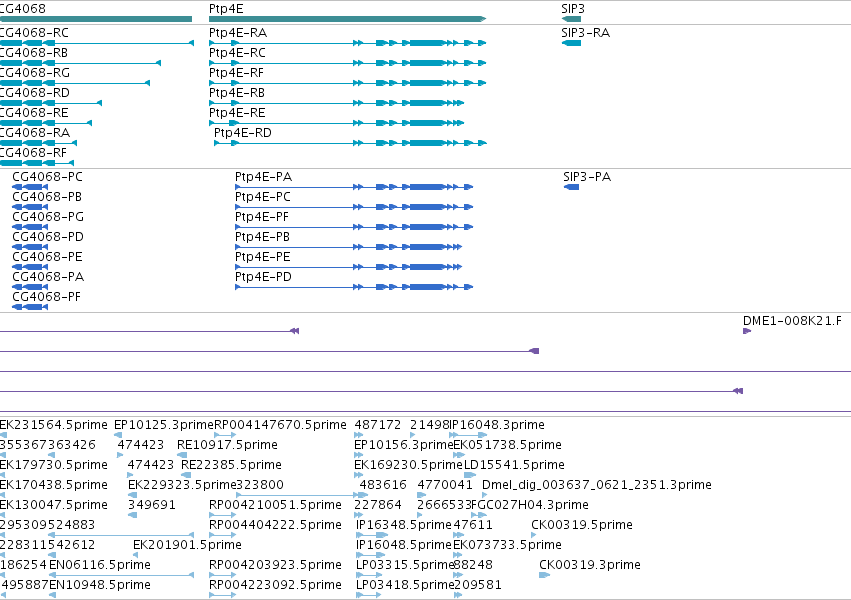Select EST LP03418.5prime
The image size is (851, 600).
(405, 585)
